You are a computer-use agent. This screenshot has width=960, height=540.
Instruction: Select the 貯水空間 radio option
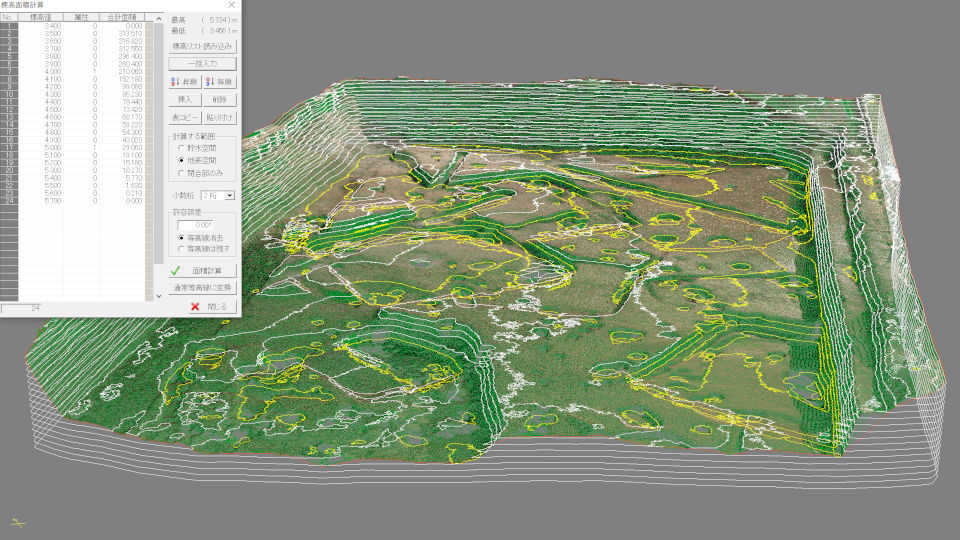[x=180, y=148]
